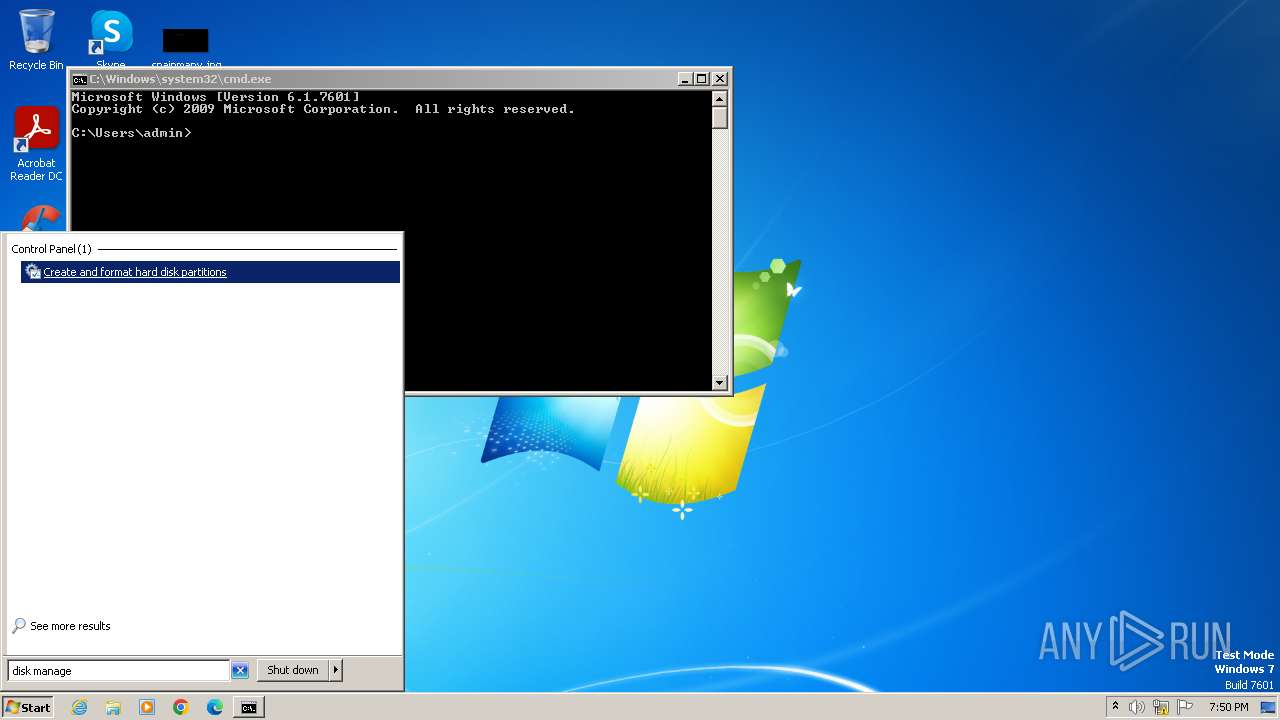The image size is (1280, 720).
Task: Click the cmd scrollbar up arrow
Action: 719,98
